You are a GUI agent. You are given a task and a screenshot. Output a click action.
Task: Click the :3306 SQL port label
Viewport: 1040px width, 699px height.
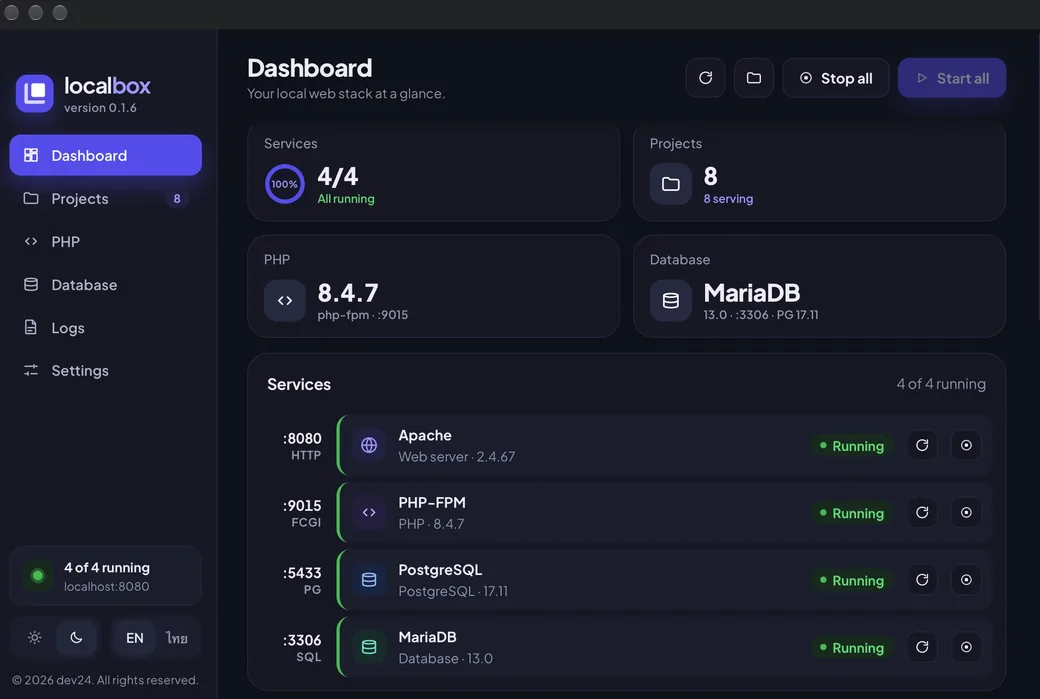pyautogui.click(x=302, y=648)
